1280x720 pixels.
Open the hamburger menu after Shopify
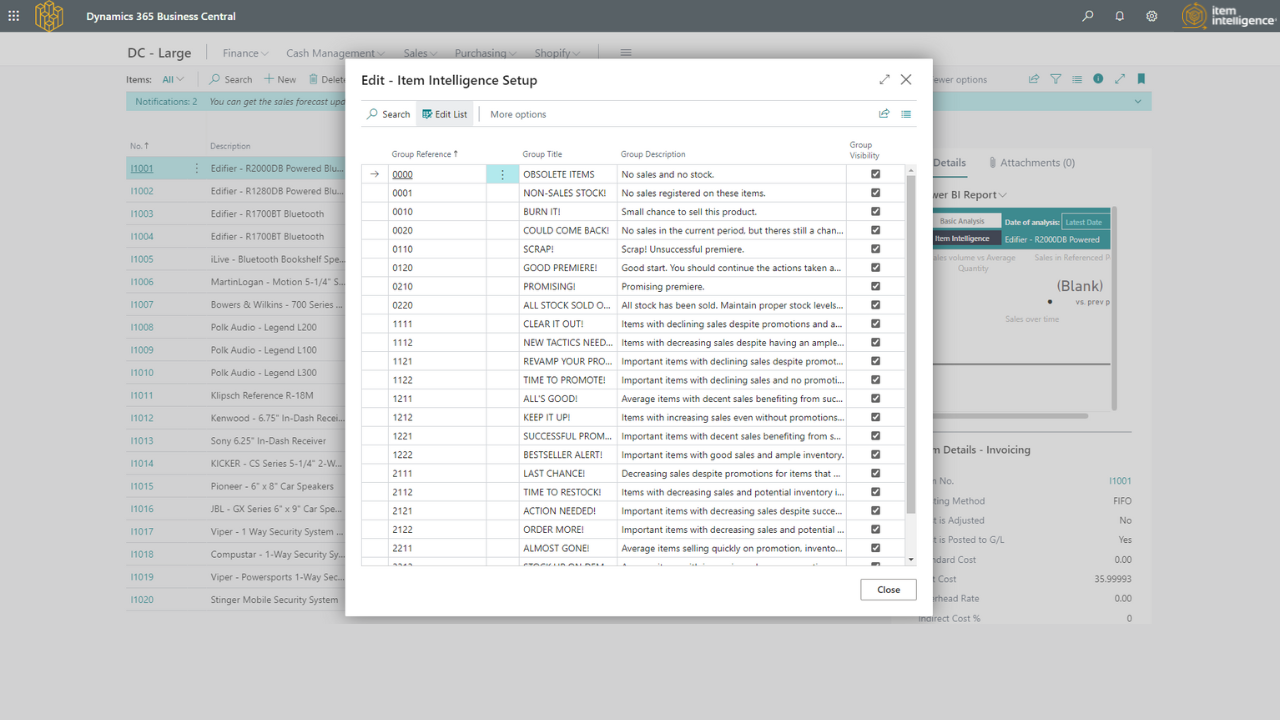(626, 53)
